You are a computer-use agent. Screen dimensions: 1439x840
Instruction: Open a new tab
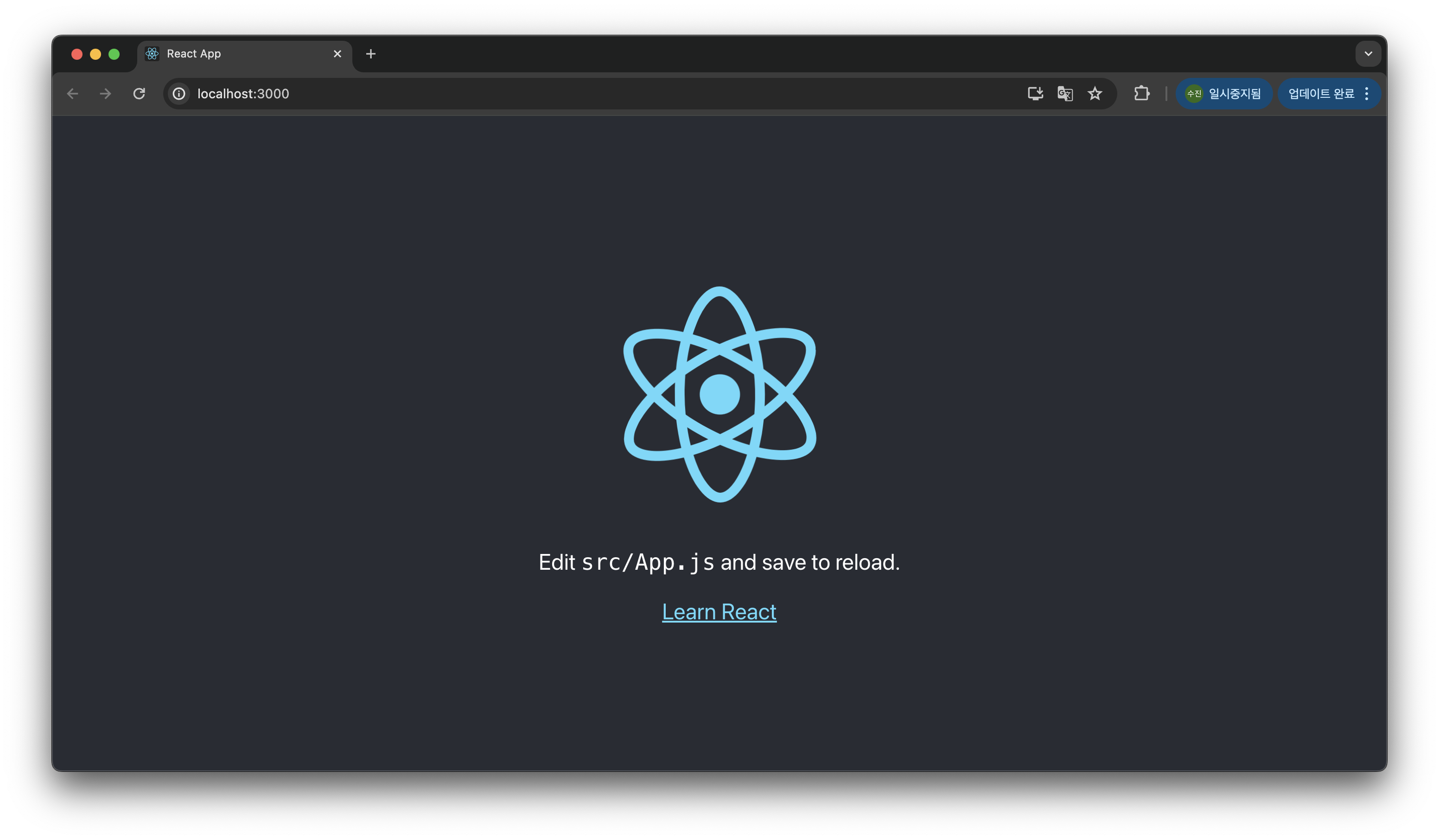[x=370, y=54]
